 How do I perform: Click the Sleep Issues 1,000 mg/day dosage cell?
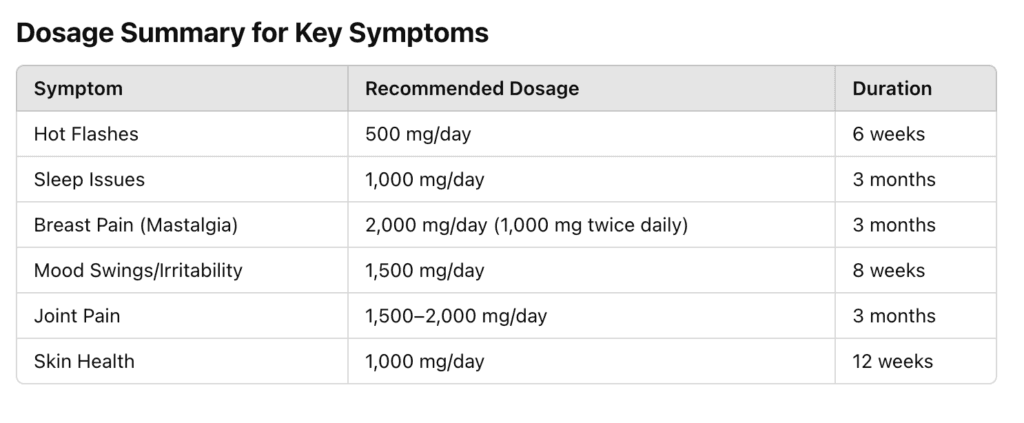(x=591, y=179)
